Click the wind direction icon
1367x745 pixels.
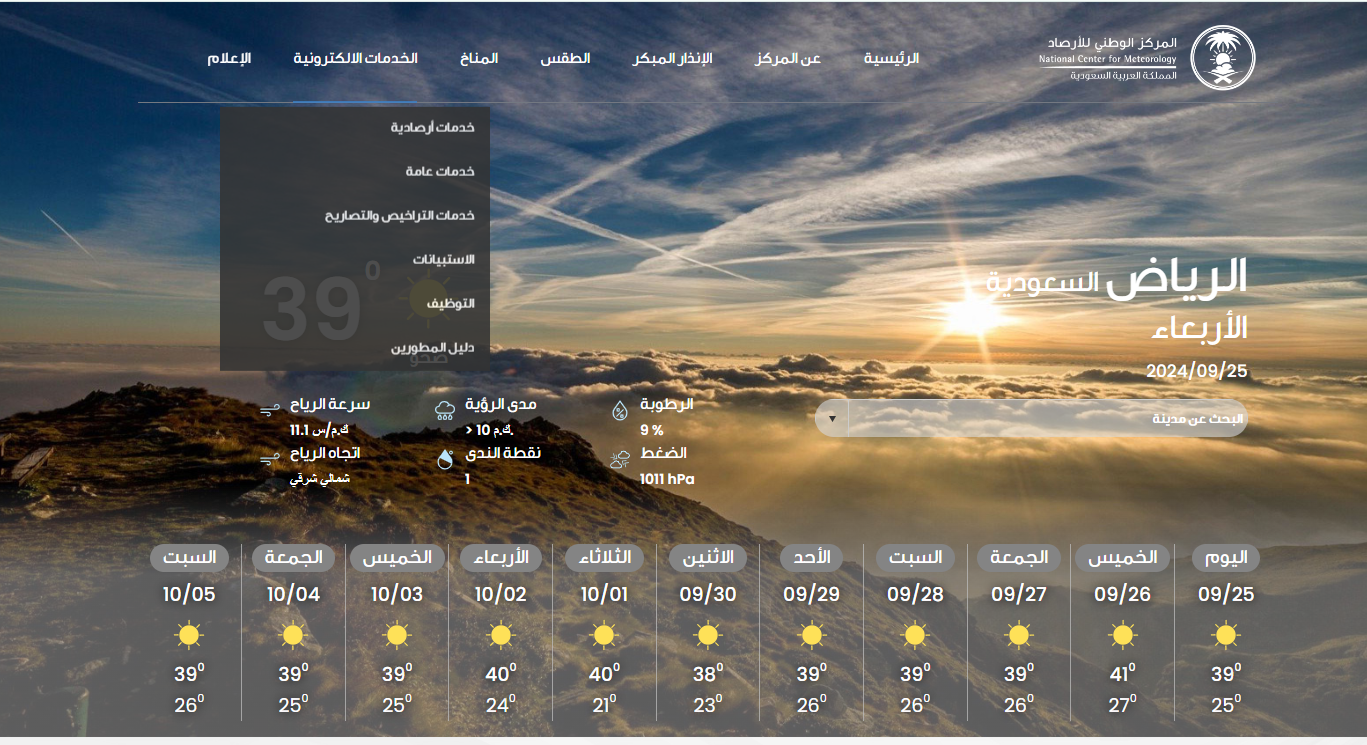pyautogui.click(x=269, y=459)
